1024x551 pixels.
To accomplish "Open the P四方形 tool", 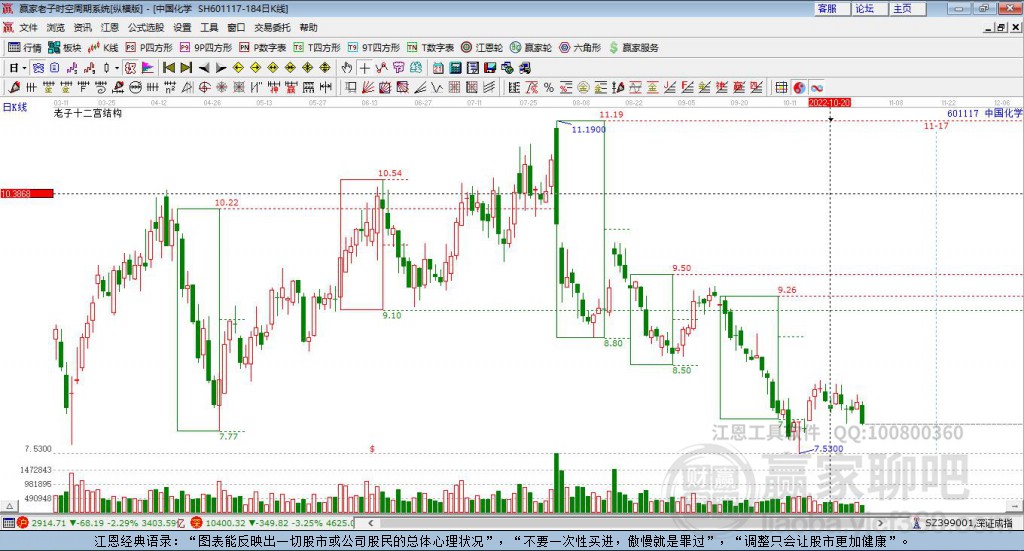I will [x=149, y=48].
